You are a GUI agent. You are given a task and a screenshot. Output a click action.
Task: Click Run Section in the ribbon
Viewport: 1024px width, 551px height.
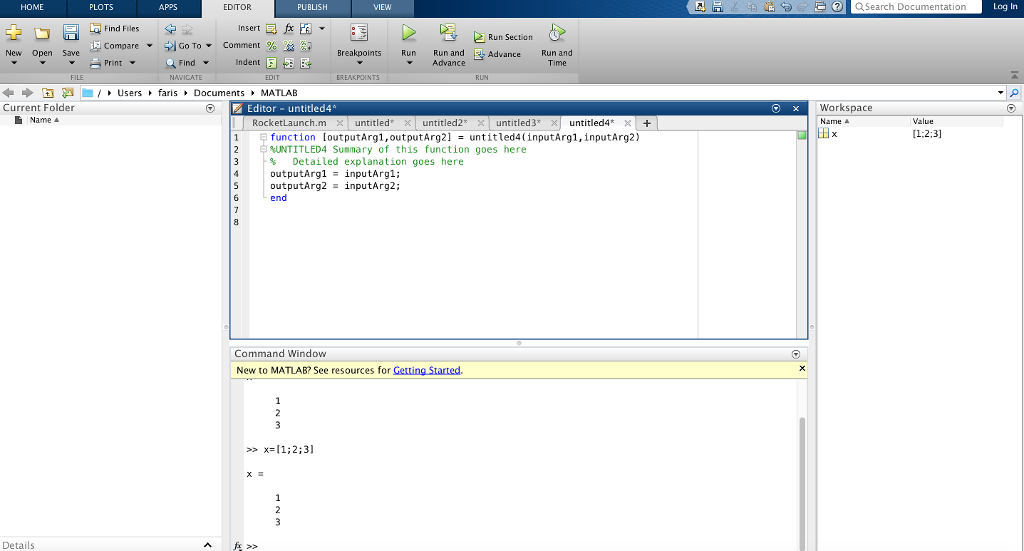click(503, 37)
